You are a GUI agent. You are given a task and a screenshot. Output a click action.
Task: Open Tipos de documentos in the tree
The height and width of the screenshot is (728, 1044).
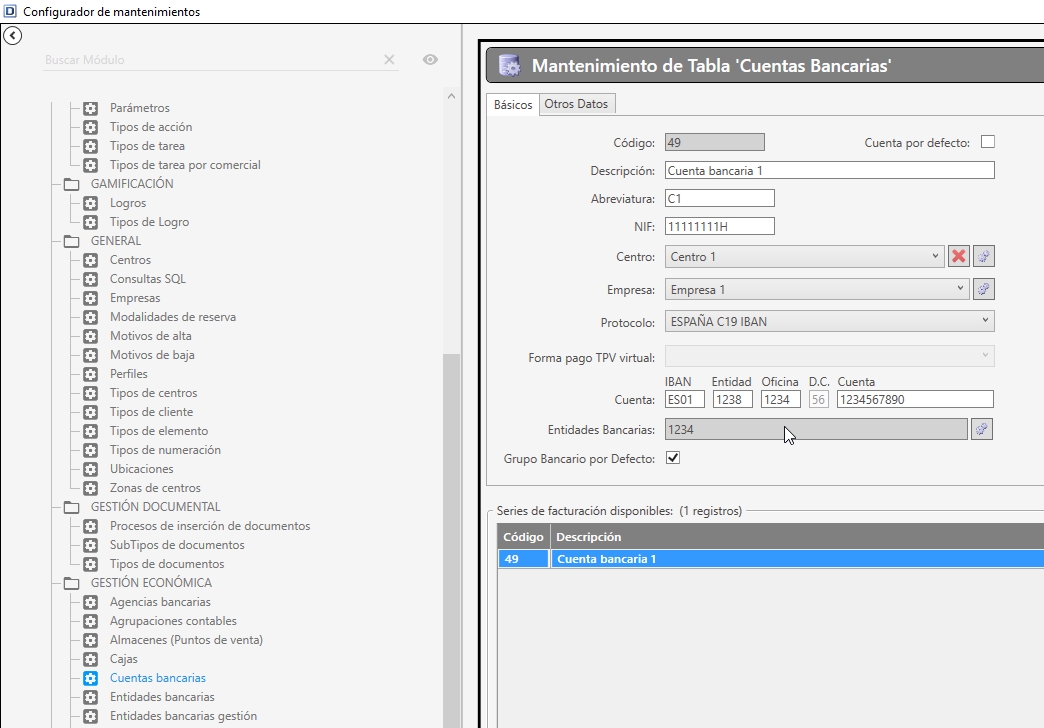167,564
